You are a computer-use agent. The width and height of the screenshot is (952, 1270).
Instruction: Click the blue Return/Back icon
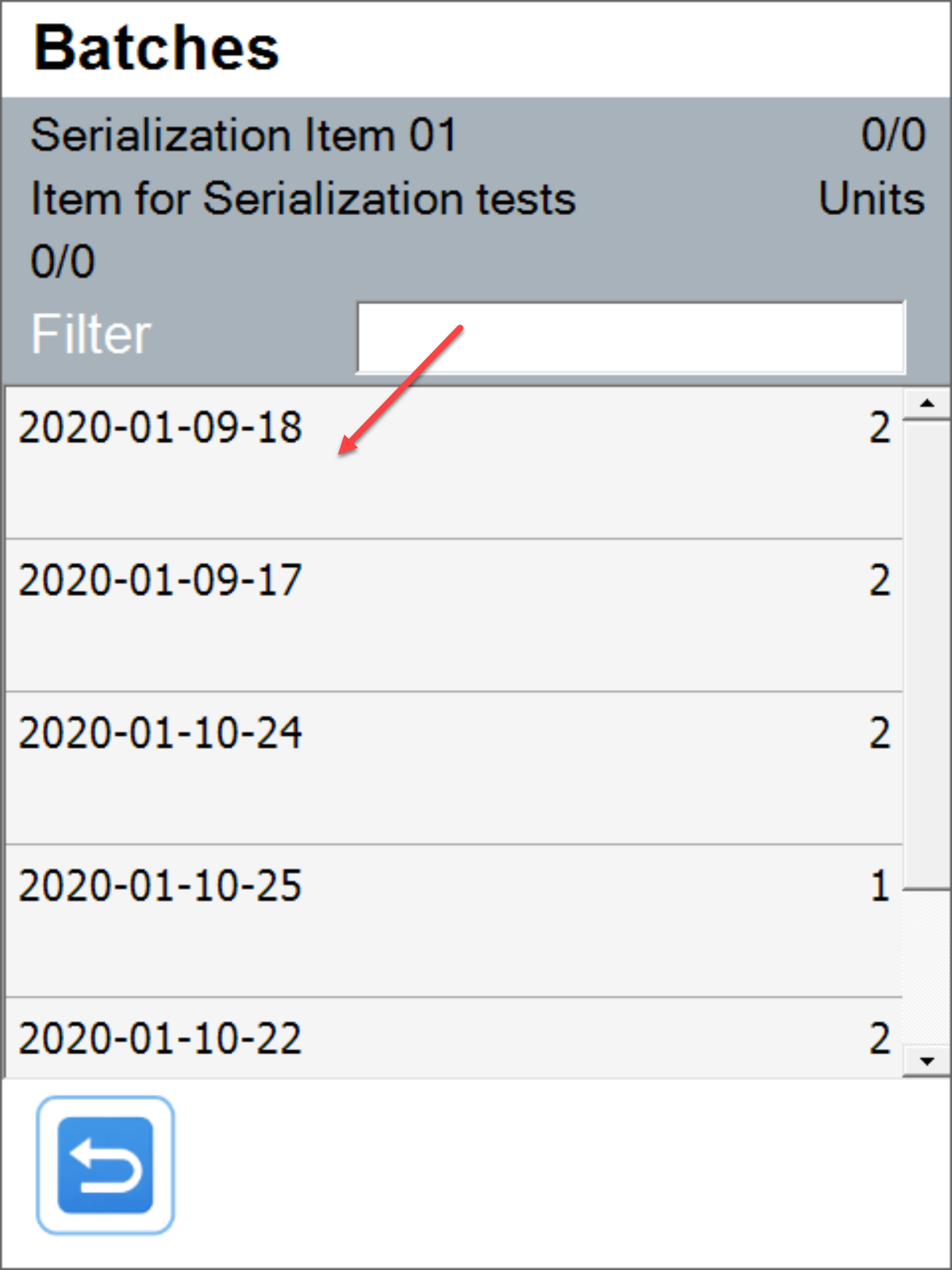[104, 1164]
